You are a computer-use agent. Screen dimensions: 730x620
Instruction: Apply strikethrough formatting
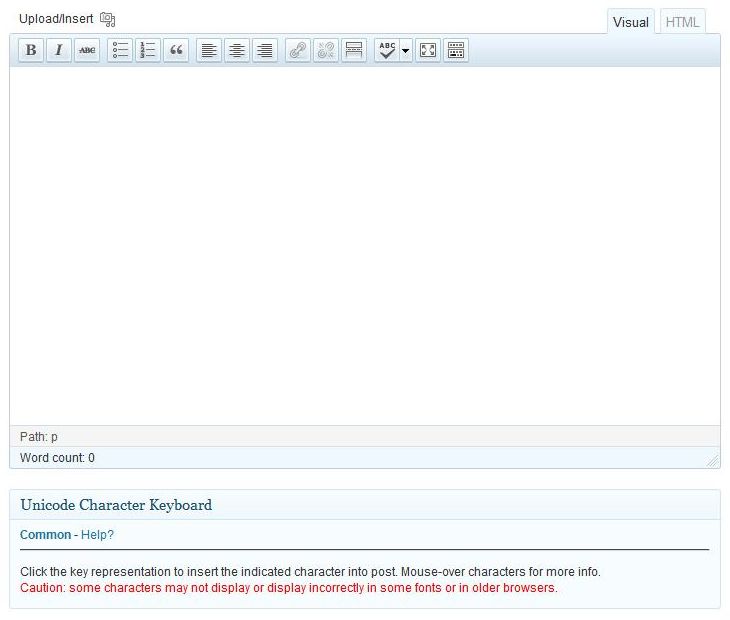87,50
